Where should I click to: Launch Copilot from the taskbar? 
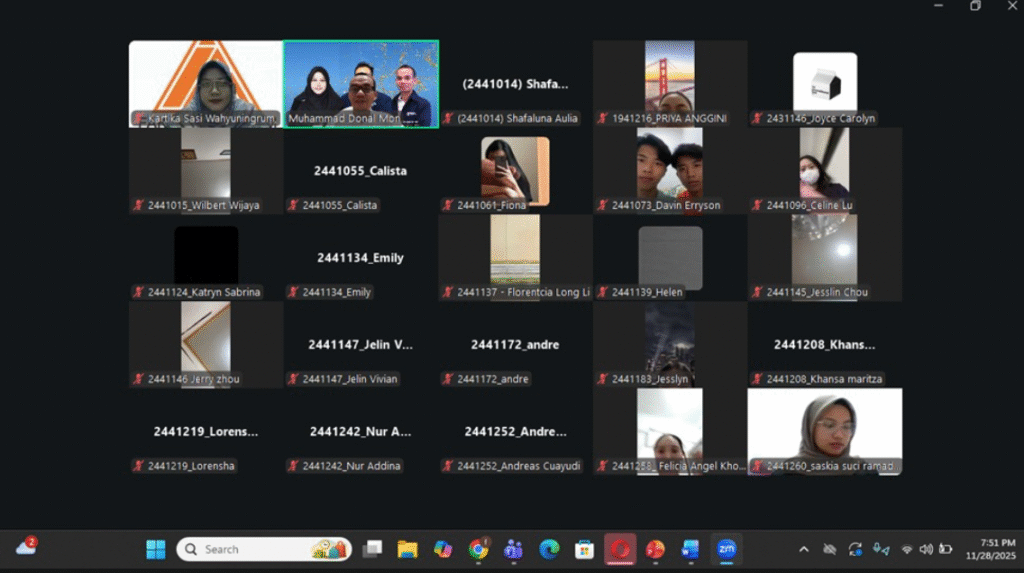pos(443,549)
